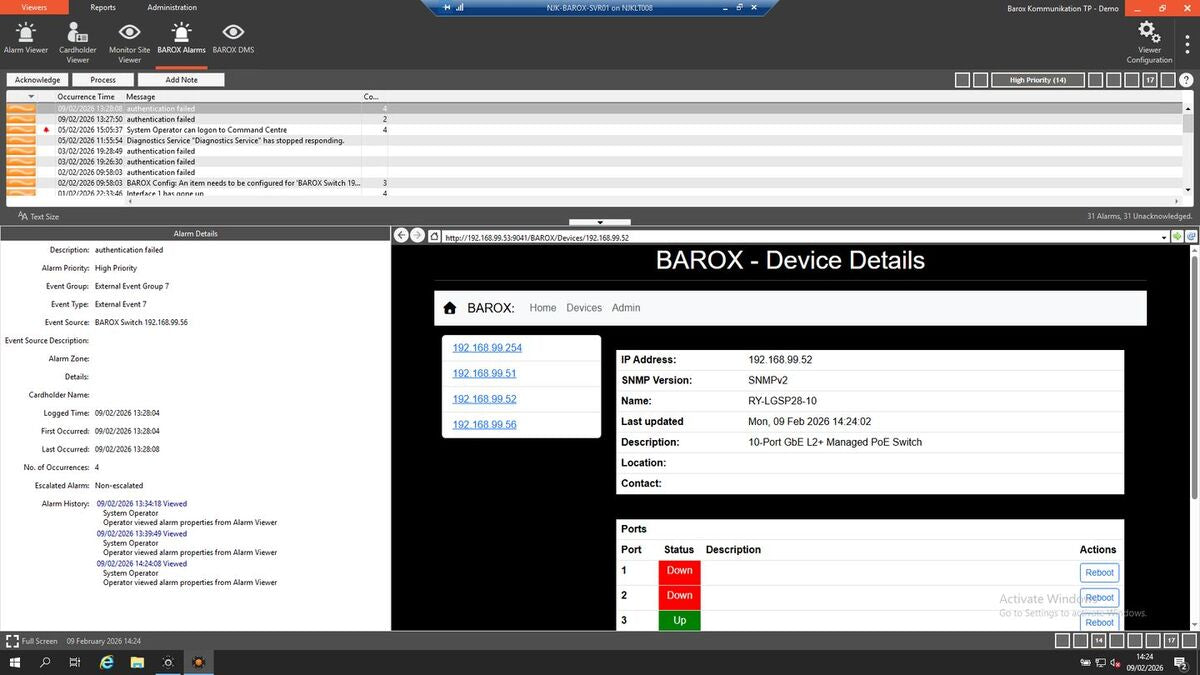Click the browser home icon
The height and width of the screenshot is (675, 1200).
434,237
